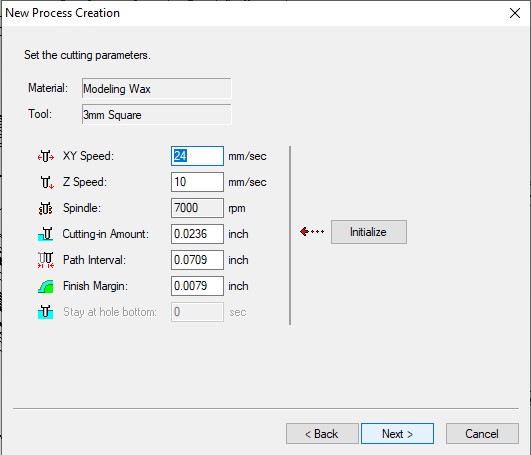The image size is (531, 455).
Task: Proceed using the Next button
Action: click(x=397, y=434)
